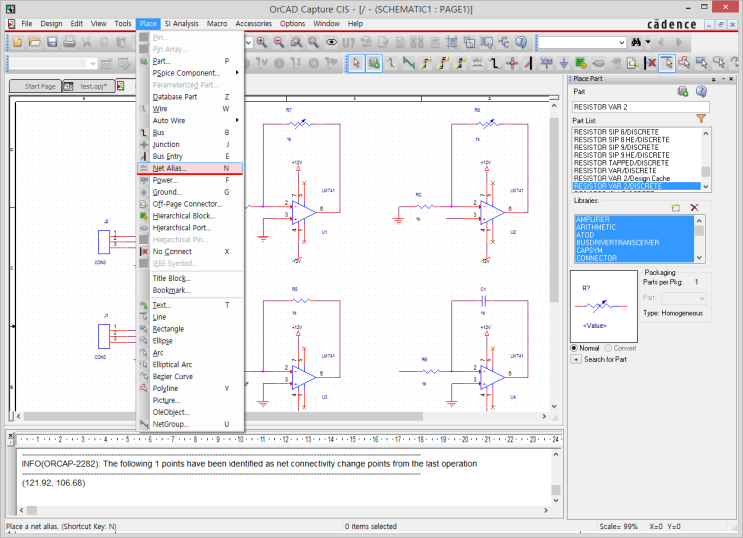743x538 pixels.
Task: Click the Place Part icon in draw toolbar
Action: point(374,63)
